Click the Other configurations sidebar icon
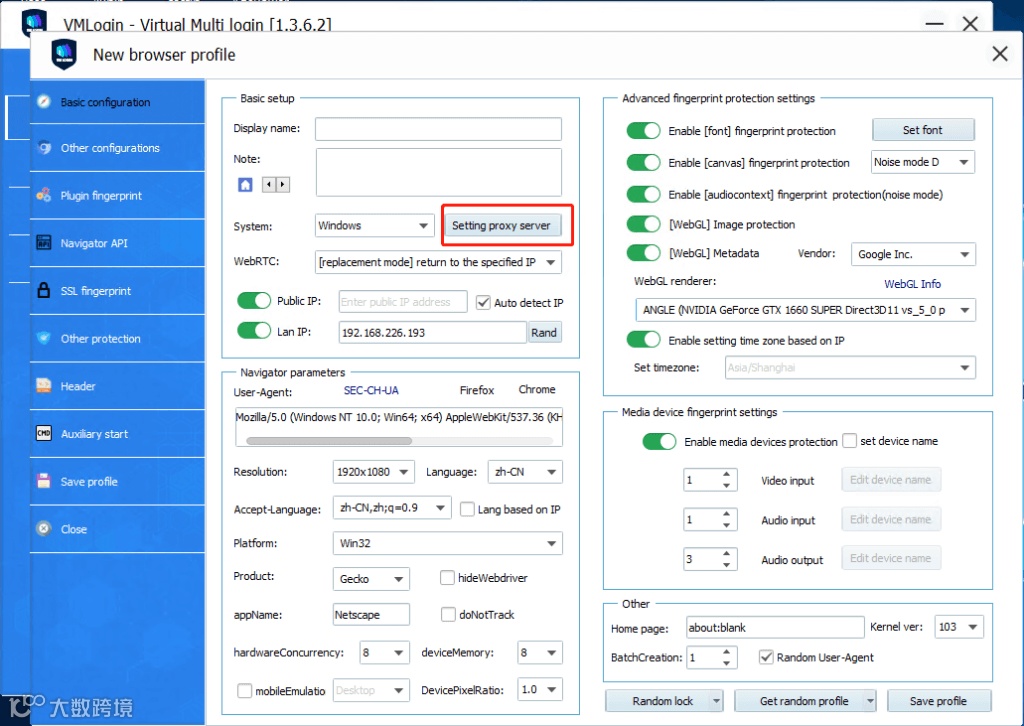This screenshot has width=1024, height=726. click(x=44, y=148)
